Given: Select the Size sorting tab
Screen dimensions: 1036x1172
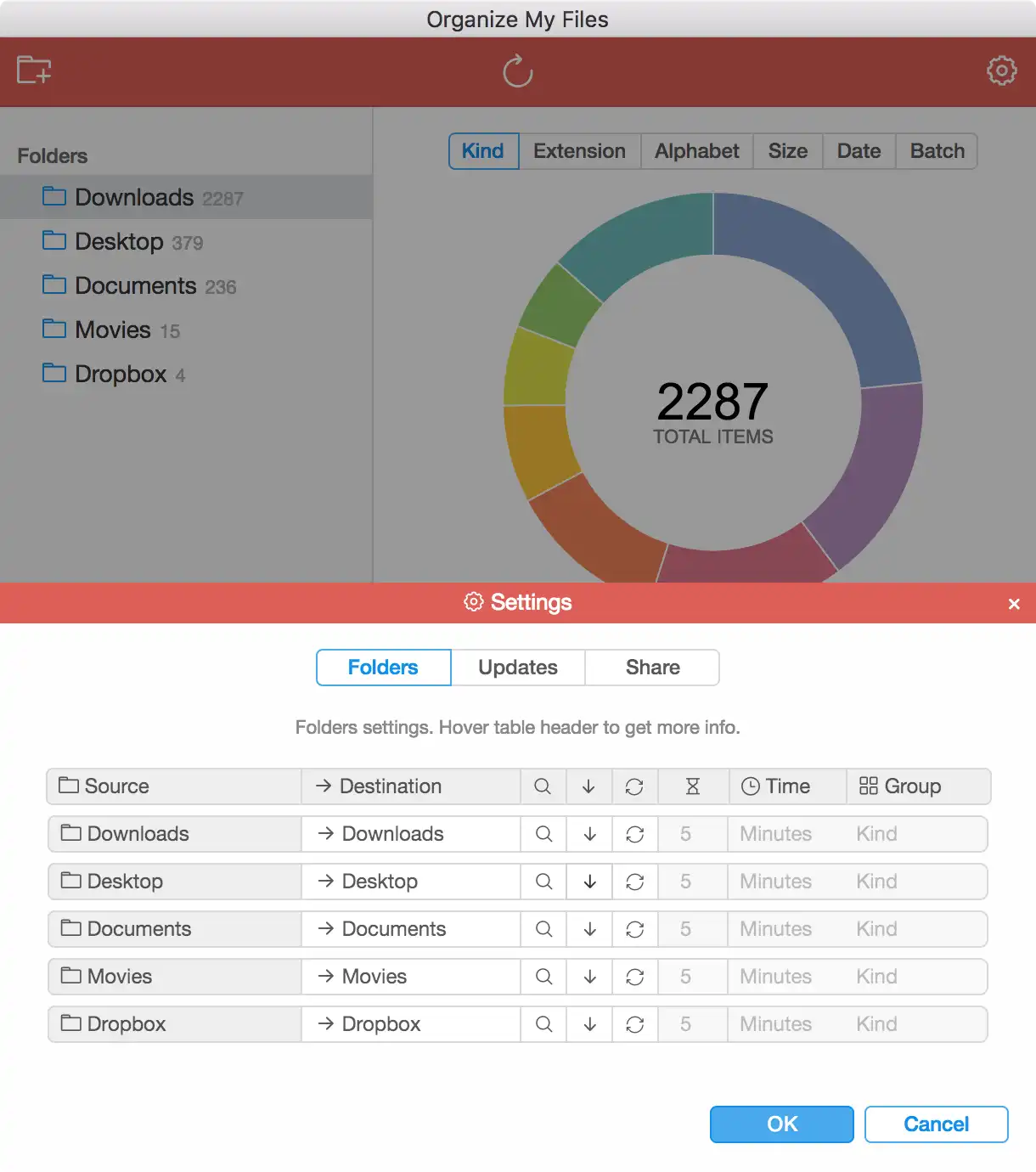Looking at the screenshot, I should [788, 151].
